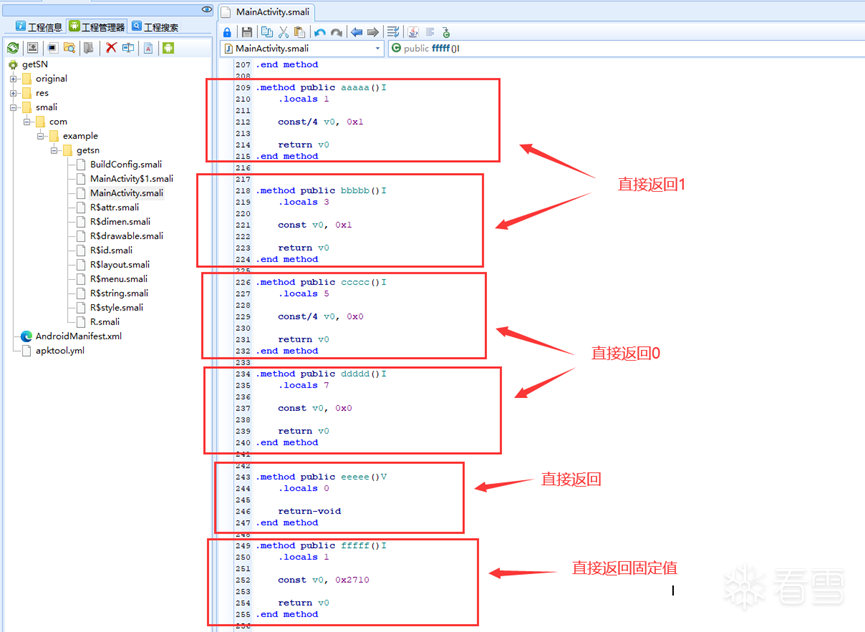Open MainActivity$1.smali in the tree
Image resolution: width=865 pixels, height=632 pixels.
(132, 179)
